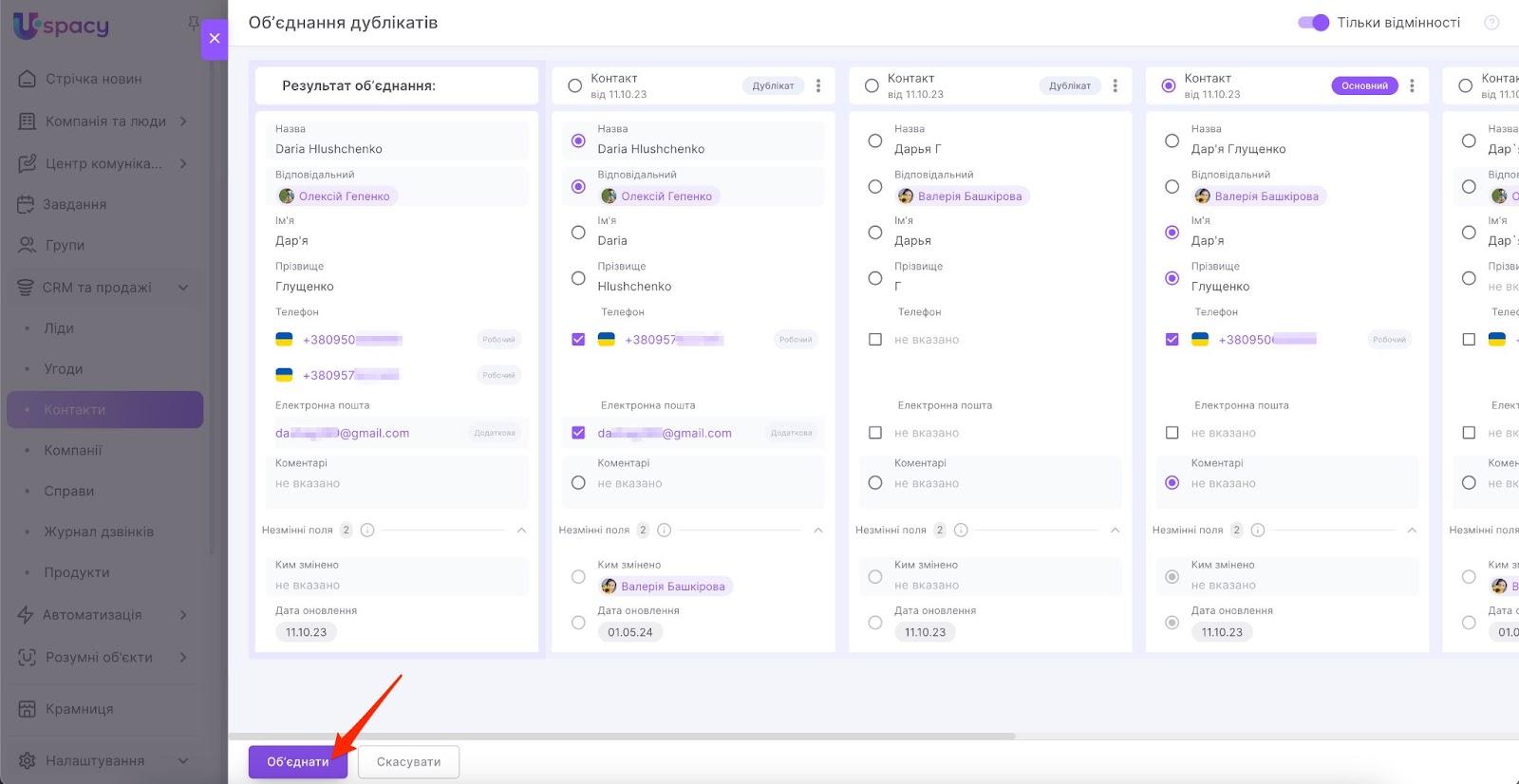Click the Communication center icon
The image size is (1519, 784).
point(28,163)
